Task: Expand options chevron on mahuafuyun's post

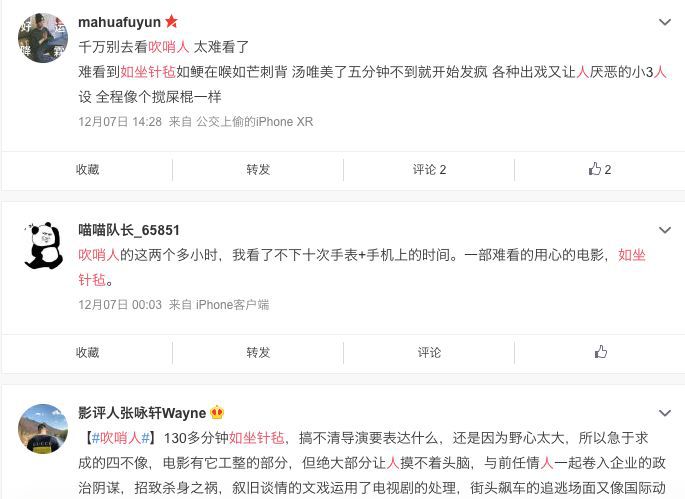Action: 664,22
